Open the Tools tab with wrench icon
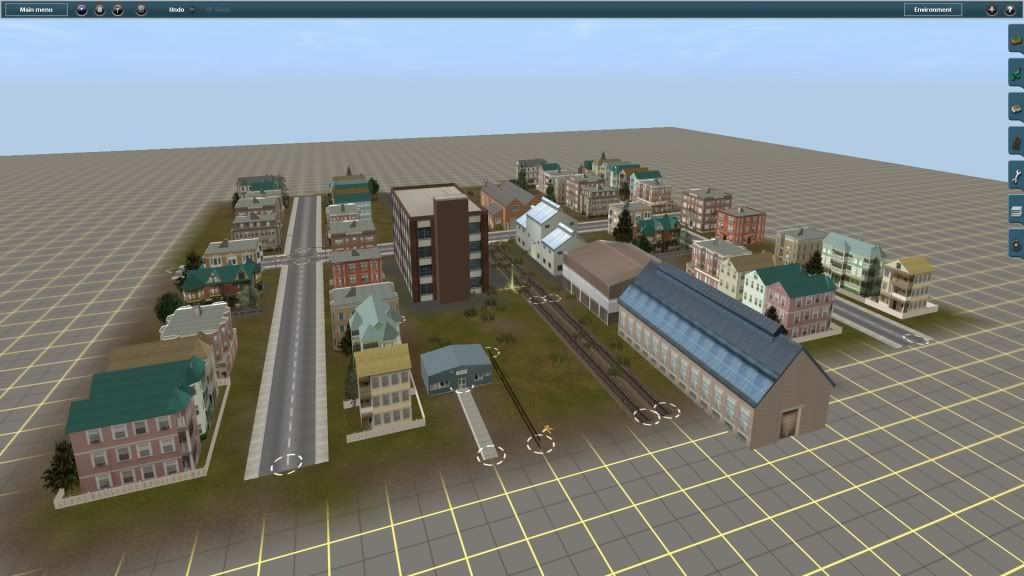The width and height of the screenshot is (1024, 576). (x=1016, y=176)
